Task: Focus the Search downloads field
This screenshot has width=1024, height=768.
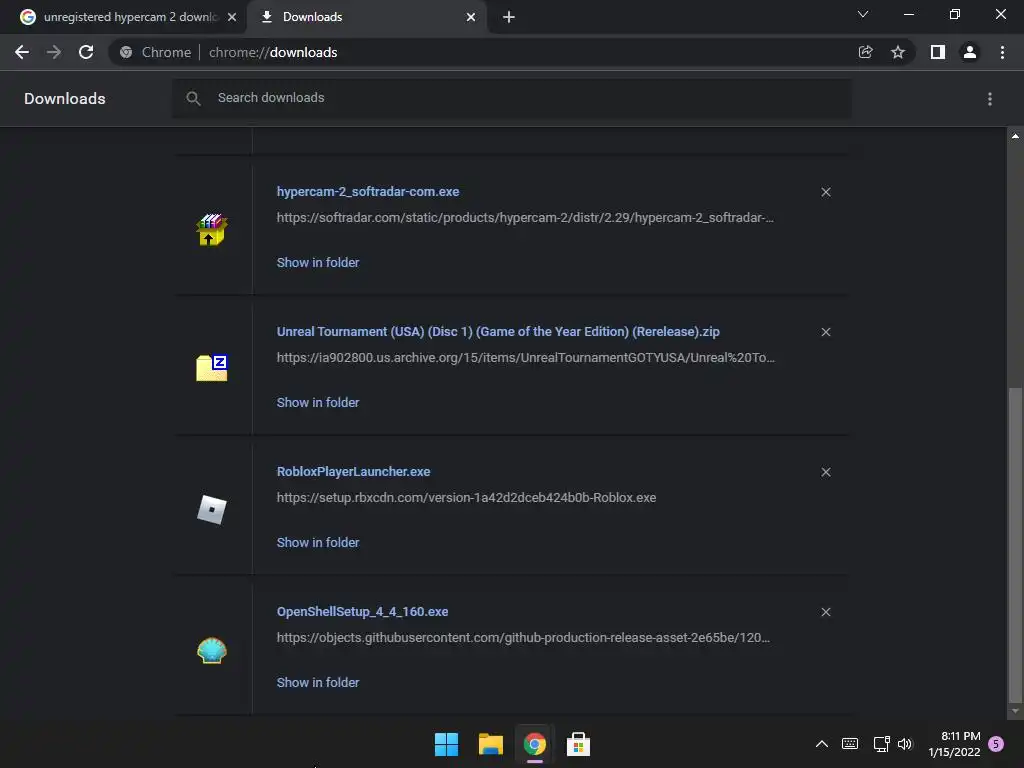Action: pyautogui.click(x=512, y=99)
